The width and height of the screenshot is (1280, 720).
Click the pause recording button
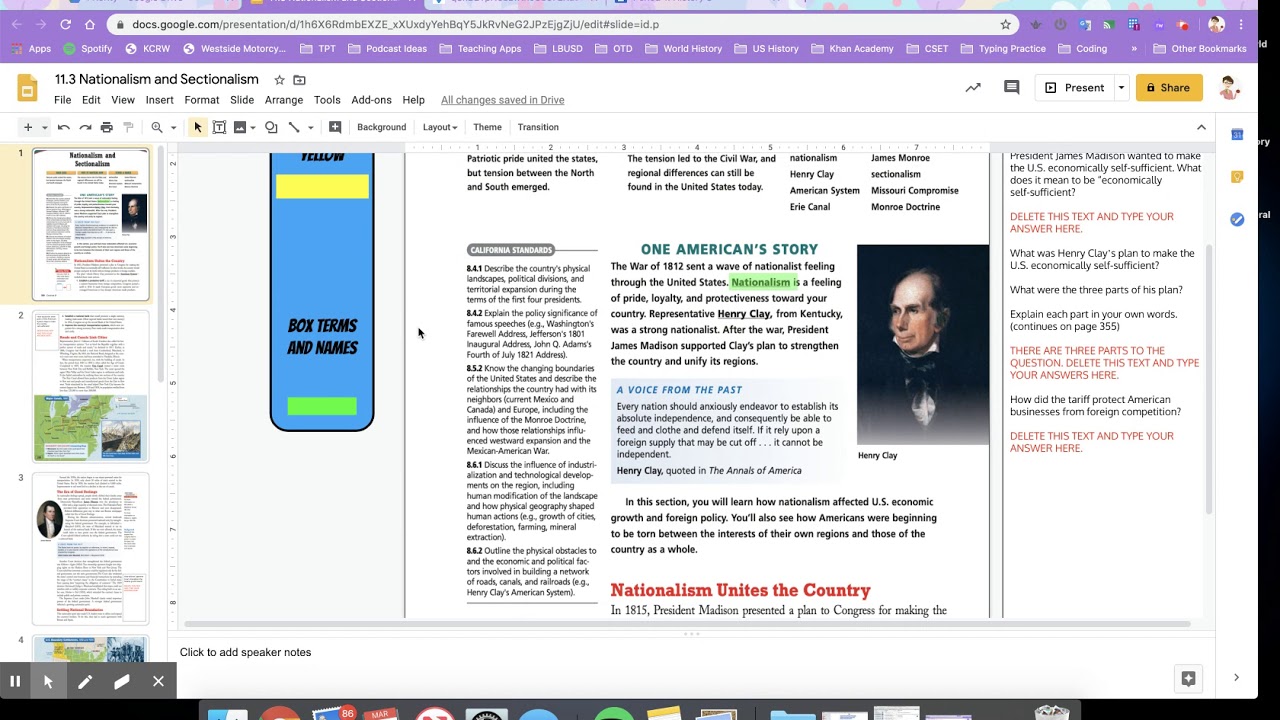15,681
